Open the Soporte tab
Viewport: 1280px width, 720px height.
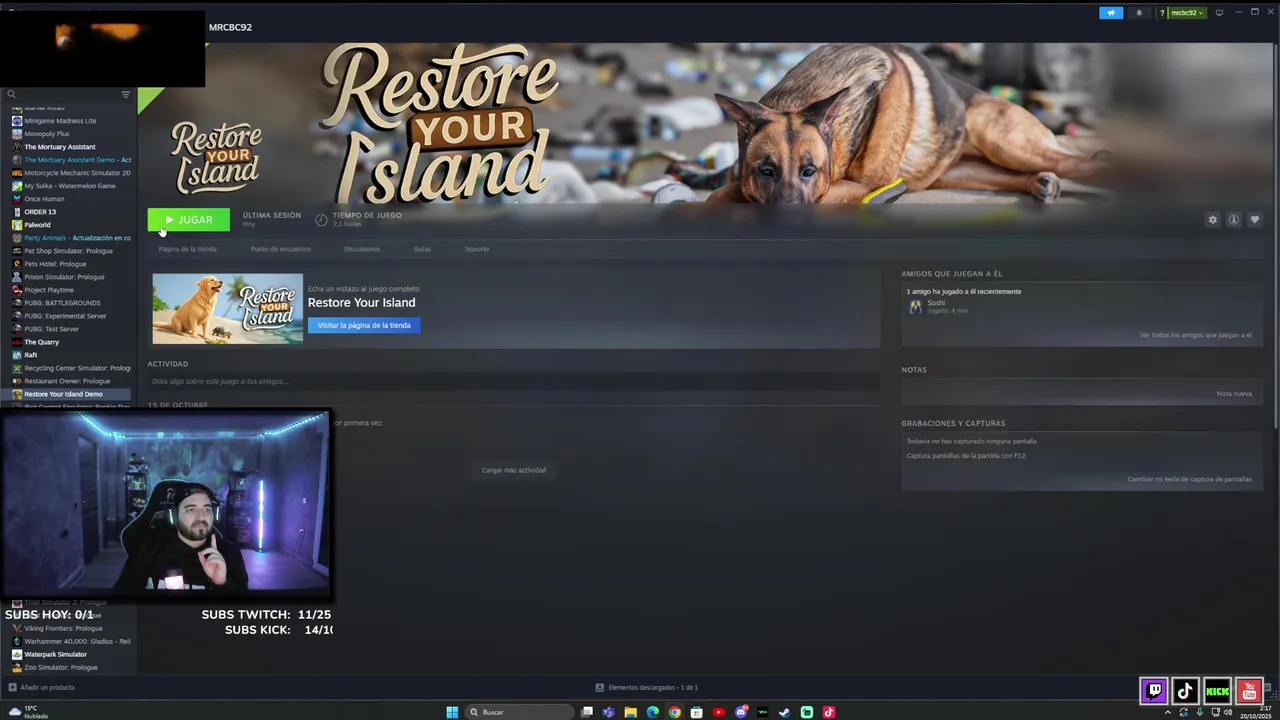pos(477,249)
